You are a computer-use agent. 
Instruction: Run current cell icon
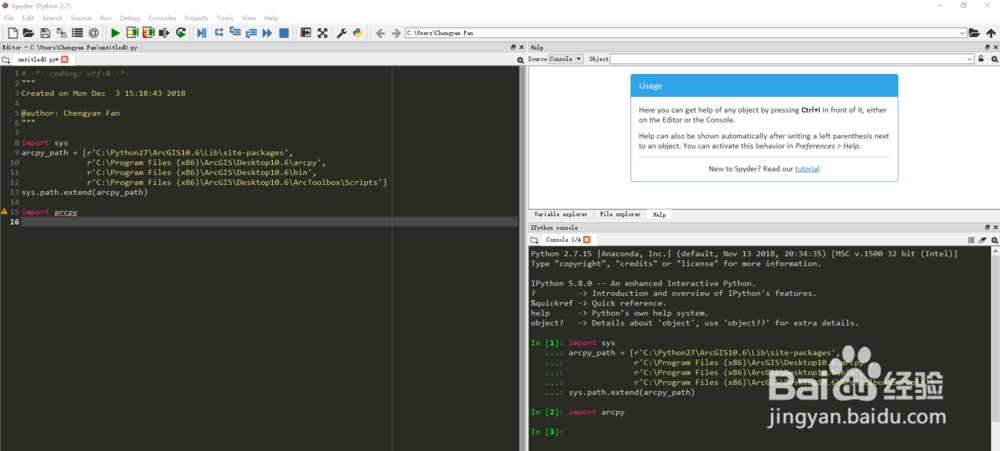pyautogui.click(x=132, y=33)
